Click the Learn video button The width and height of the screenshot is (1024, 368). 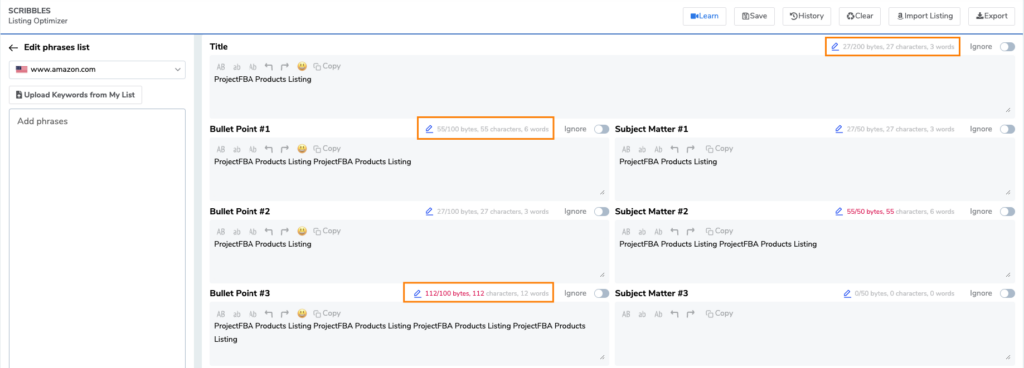(x=705, y=16)
